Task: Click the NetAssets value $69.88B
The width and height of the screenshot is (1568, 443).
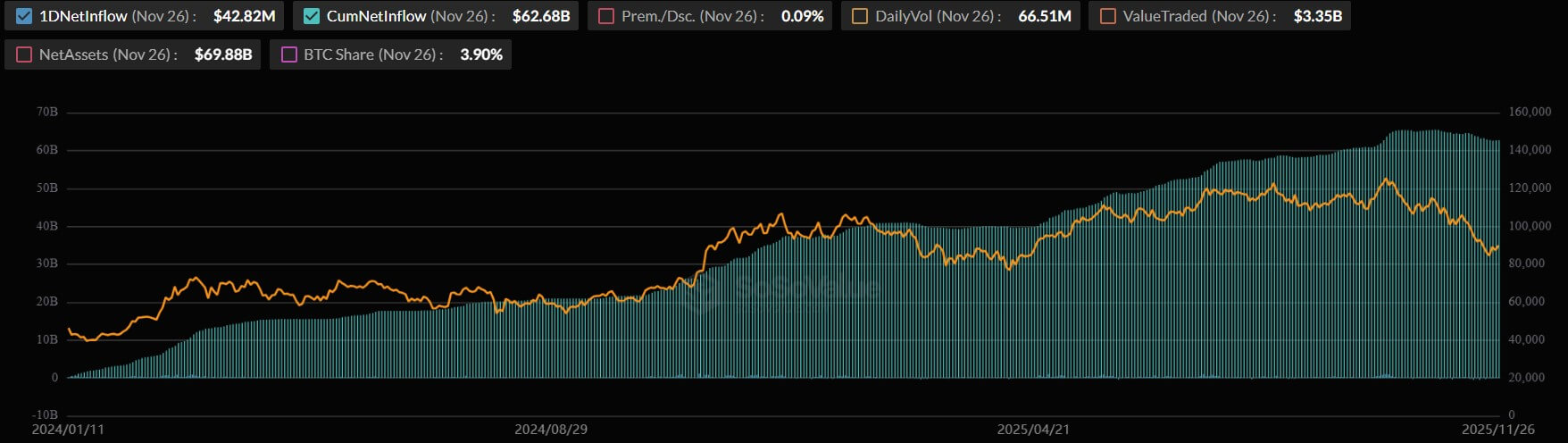Action: click(223, 54)
